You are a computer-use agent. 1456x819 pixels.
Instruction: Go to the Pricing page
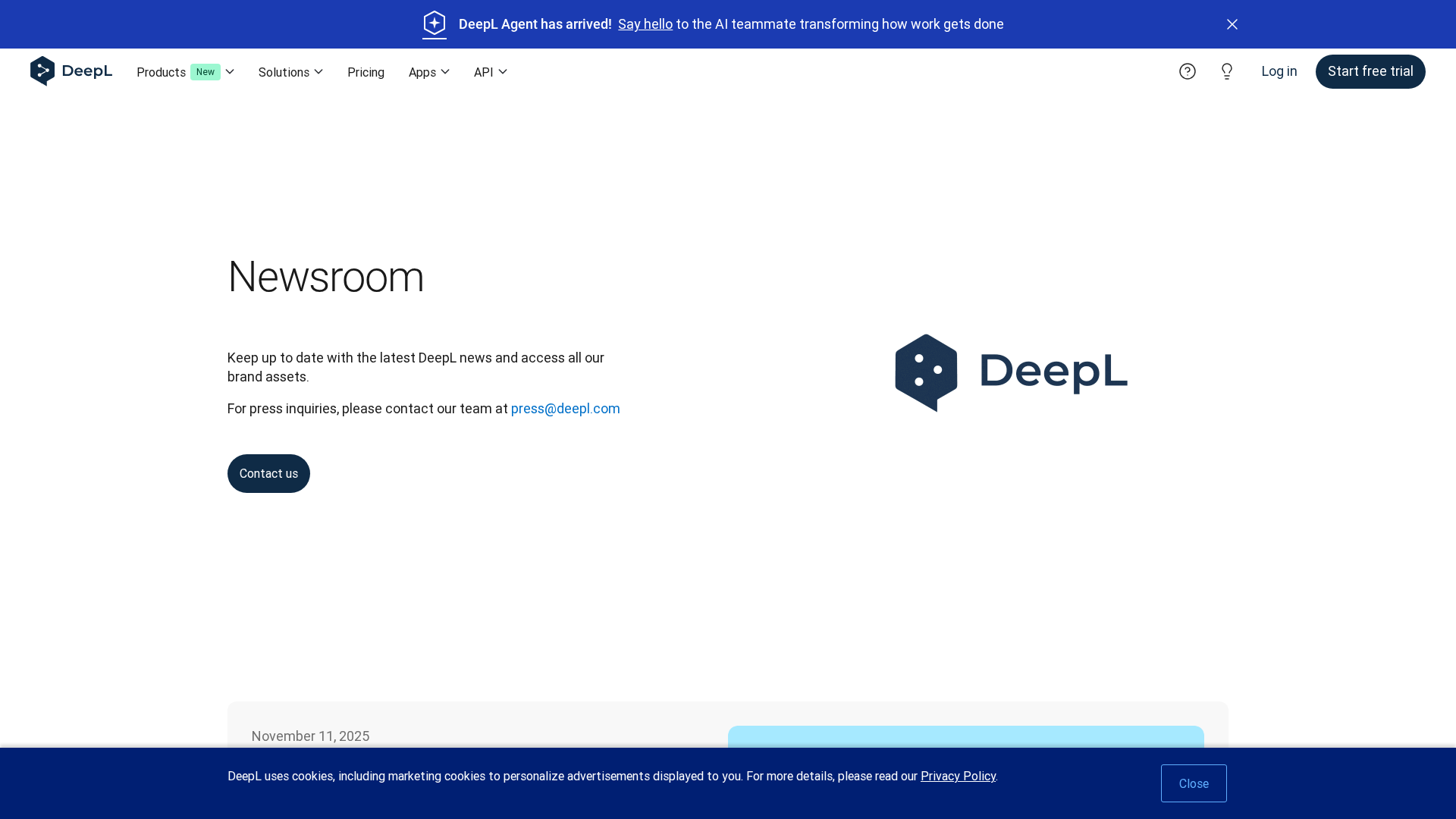click(366, 72)
